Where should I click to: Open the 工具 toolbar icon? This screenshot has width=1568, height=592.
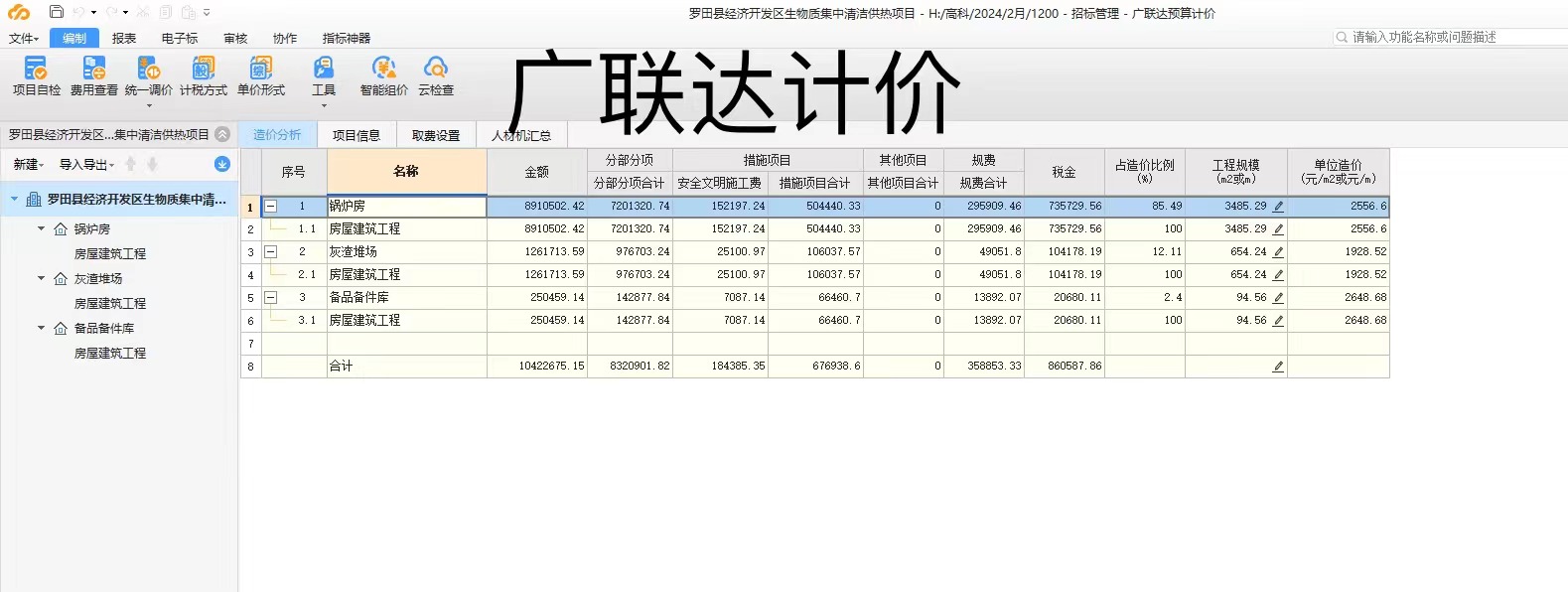(324, 68)
